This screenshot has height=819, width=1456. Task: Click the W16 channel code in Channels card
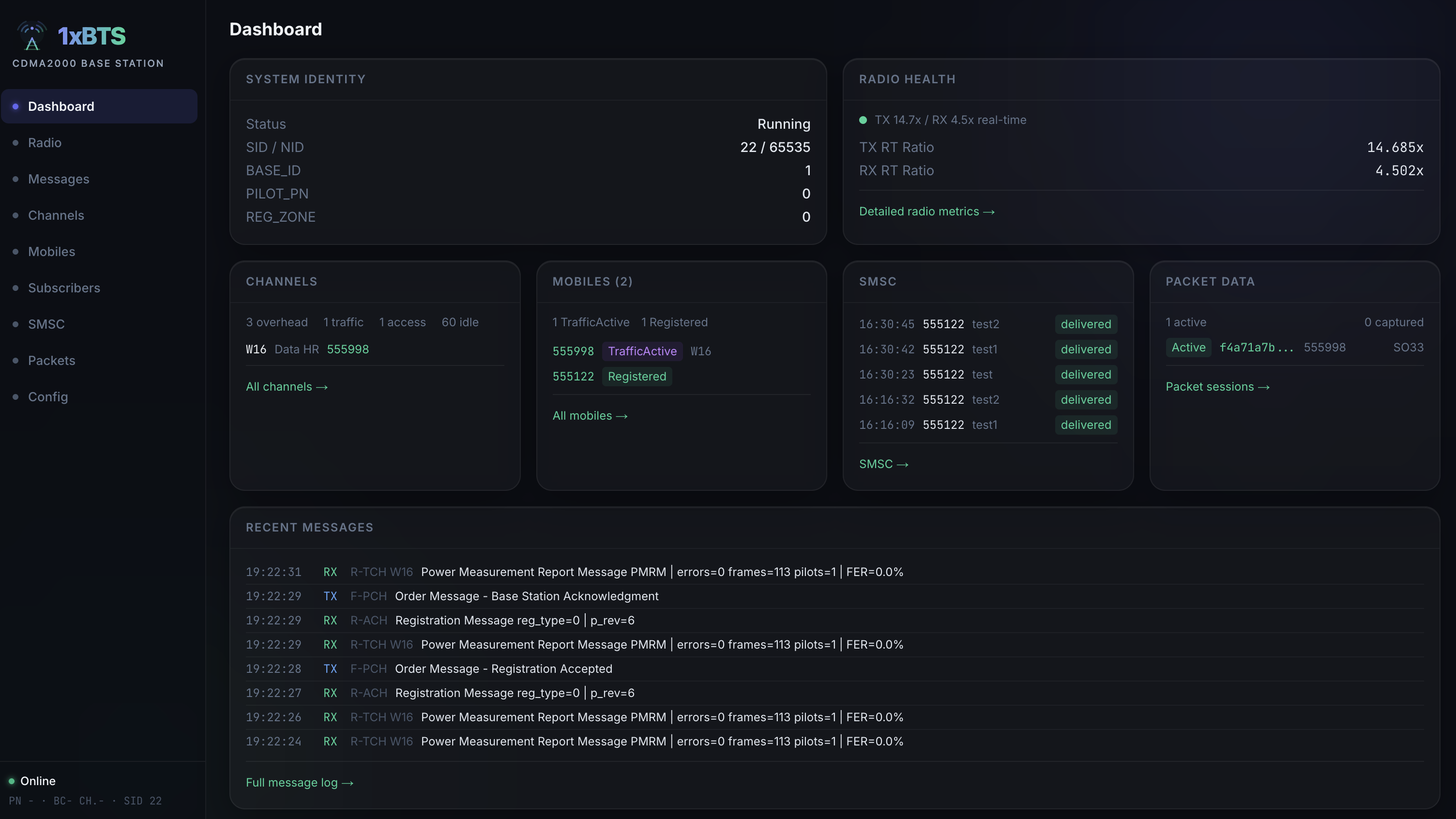click(256, 349)
